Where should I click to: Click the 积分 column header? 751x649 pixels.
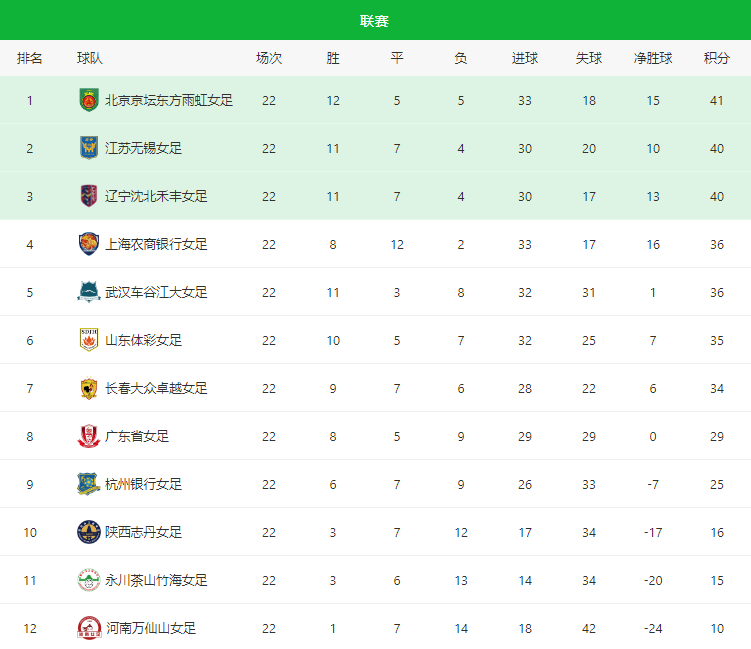click(716, 58)
